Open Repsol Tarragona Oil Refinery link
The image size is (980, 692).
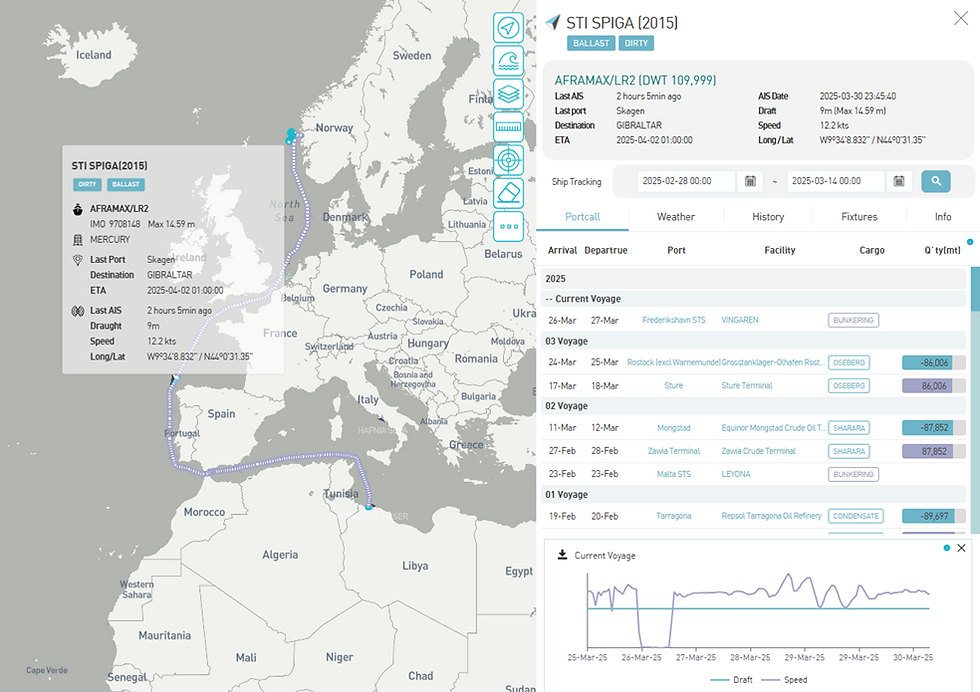(x=771, y=516)
